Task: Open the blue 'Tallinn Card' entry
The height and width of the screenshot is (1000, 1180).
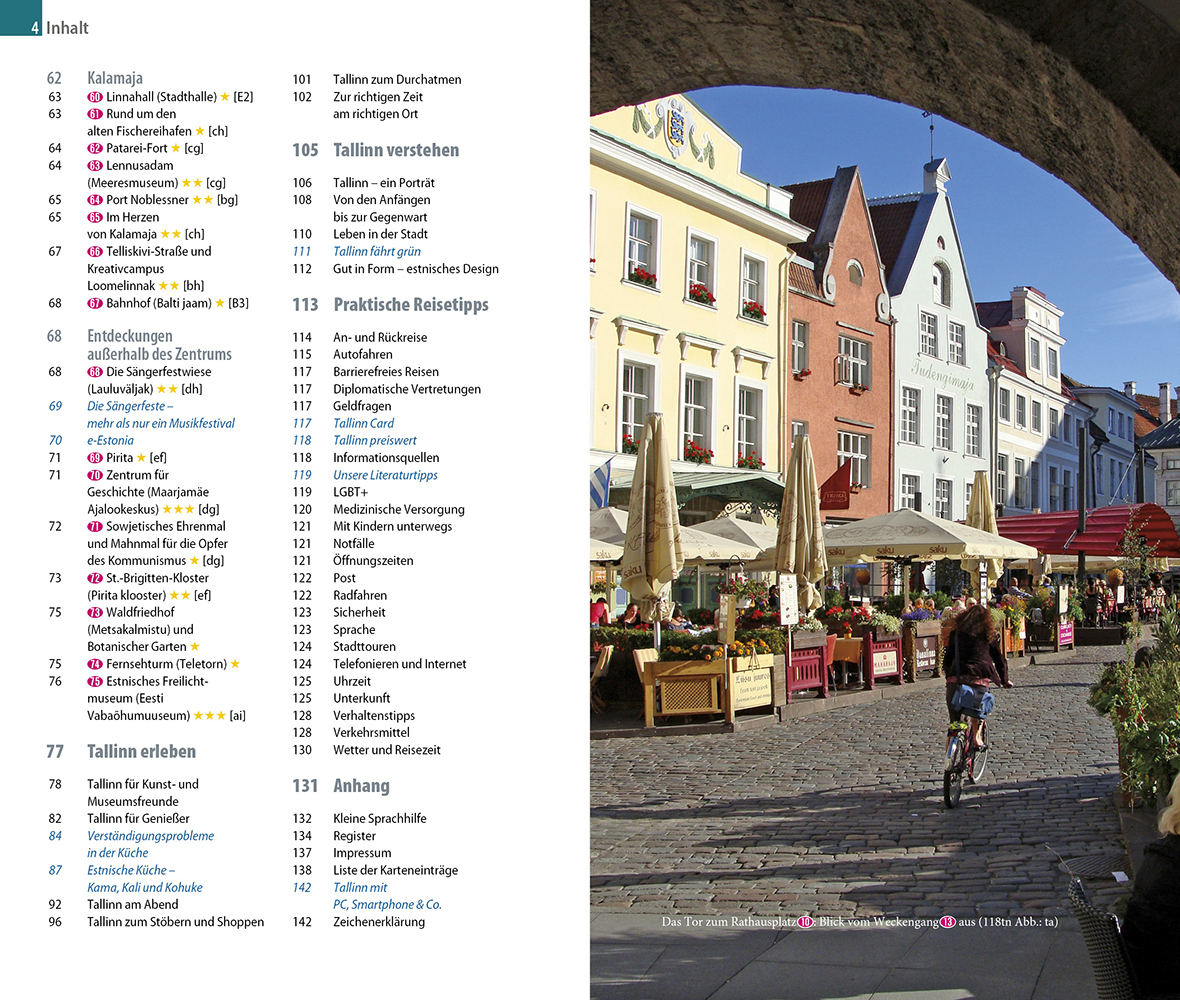Action: coord(363,423)
